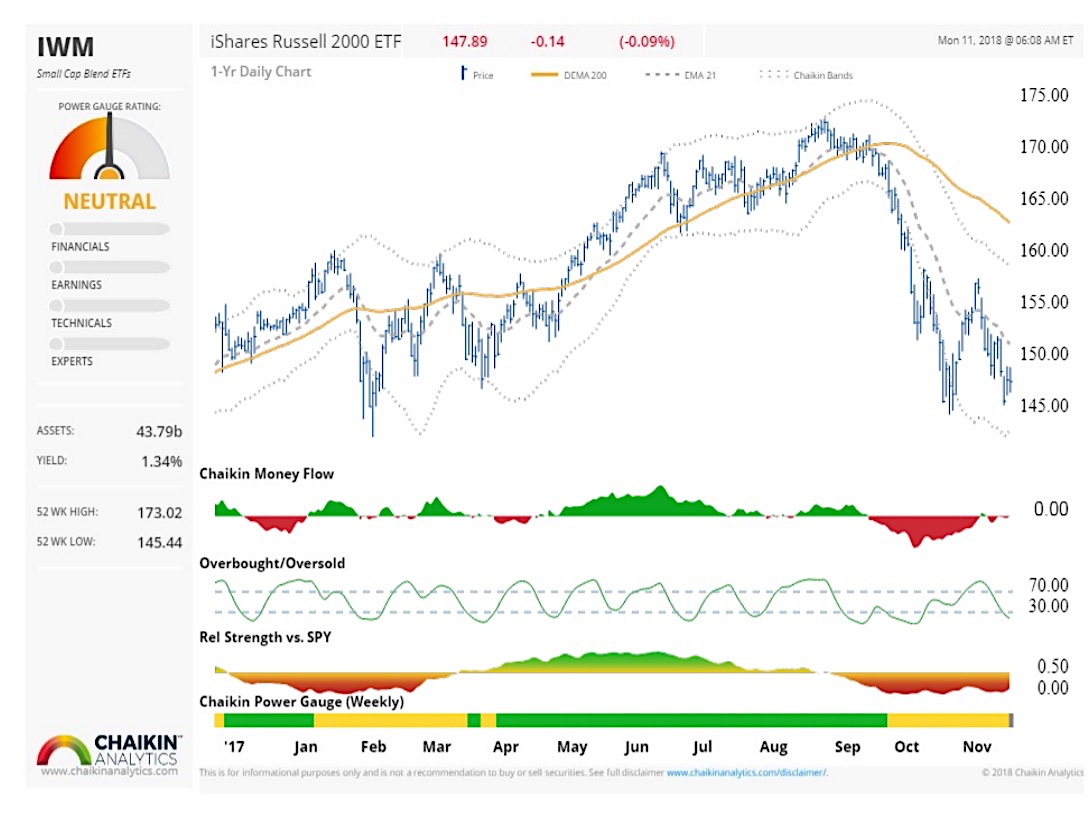Click the Financials rating bar

[x=109, y=229]
